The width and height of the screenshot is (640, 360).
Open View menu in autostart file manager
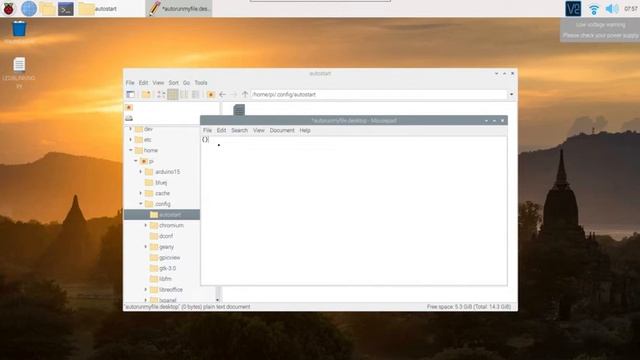pos(158,83)
